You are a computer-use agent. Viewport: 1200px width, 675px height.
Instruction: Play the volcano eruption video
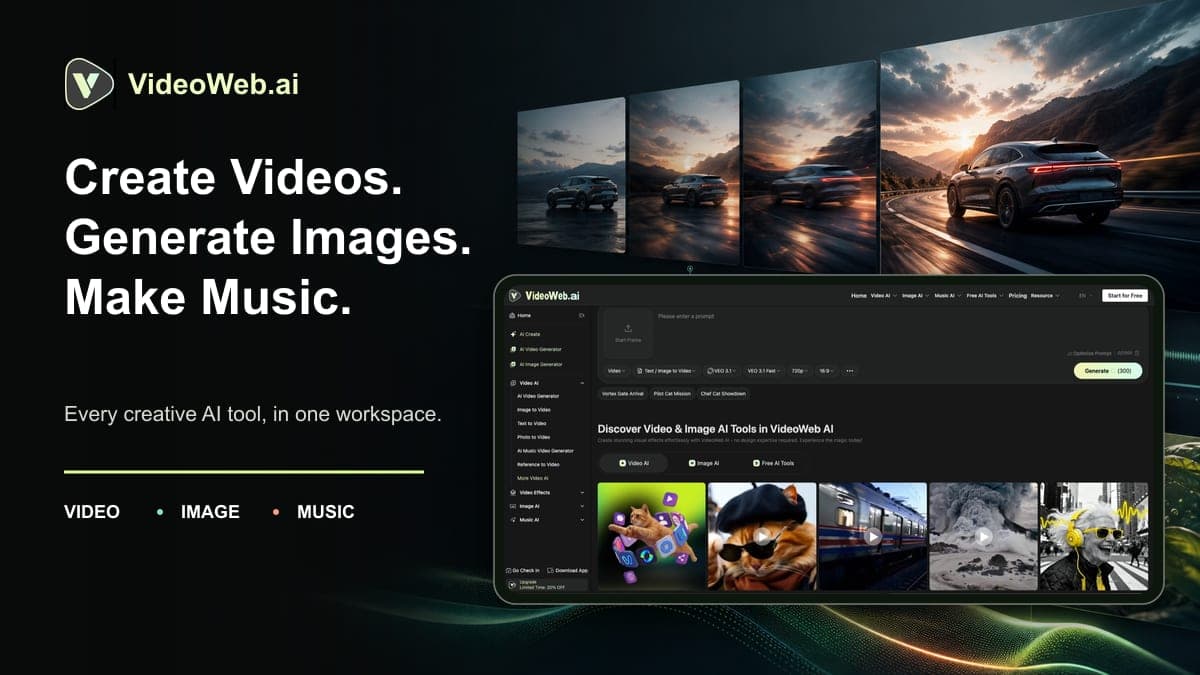984,536
